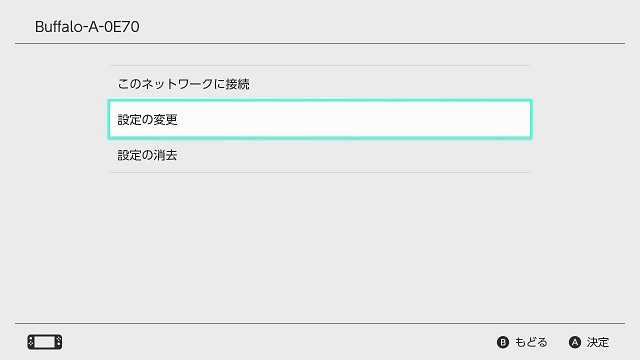Screen dimensions: 640x360
Task: Click the circular B button icon
Action: pos(503,342)
